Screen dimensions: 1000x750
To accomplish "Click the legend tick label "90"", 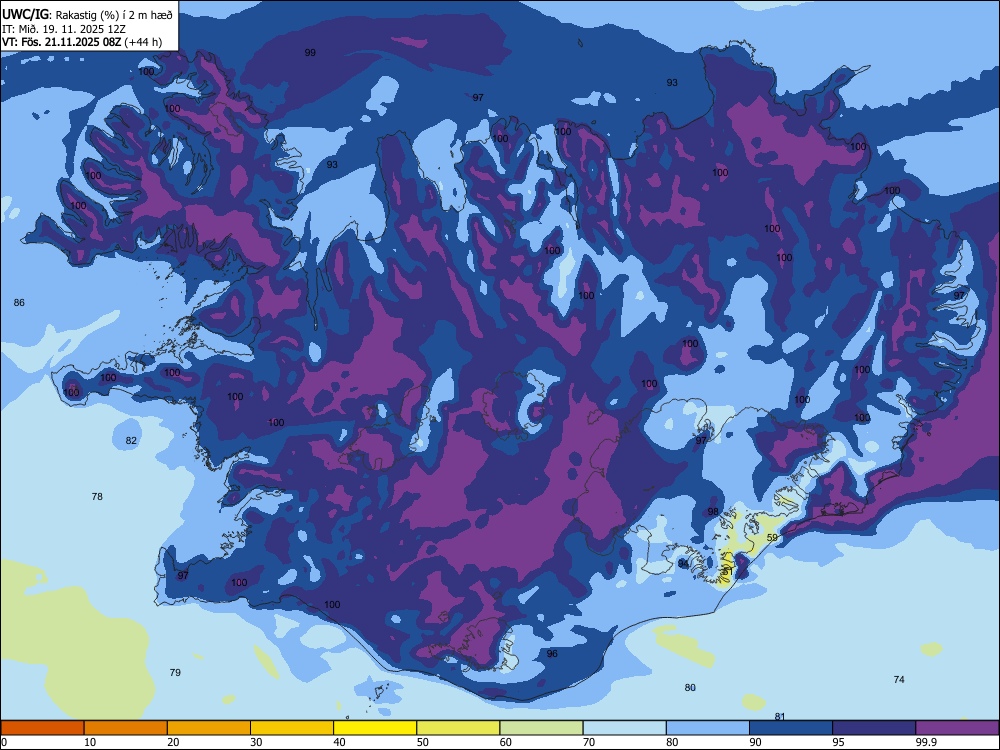I will click(755, 742).
